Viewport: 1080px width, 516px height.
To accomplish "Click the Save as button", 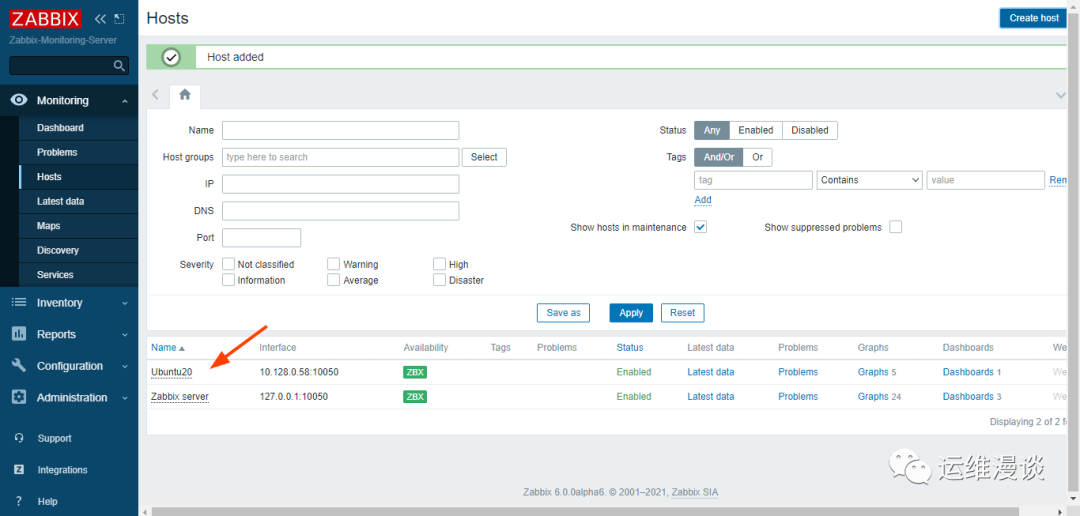I will pos(563,313).
